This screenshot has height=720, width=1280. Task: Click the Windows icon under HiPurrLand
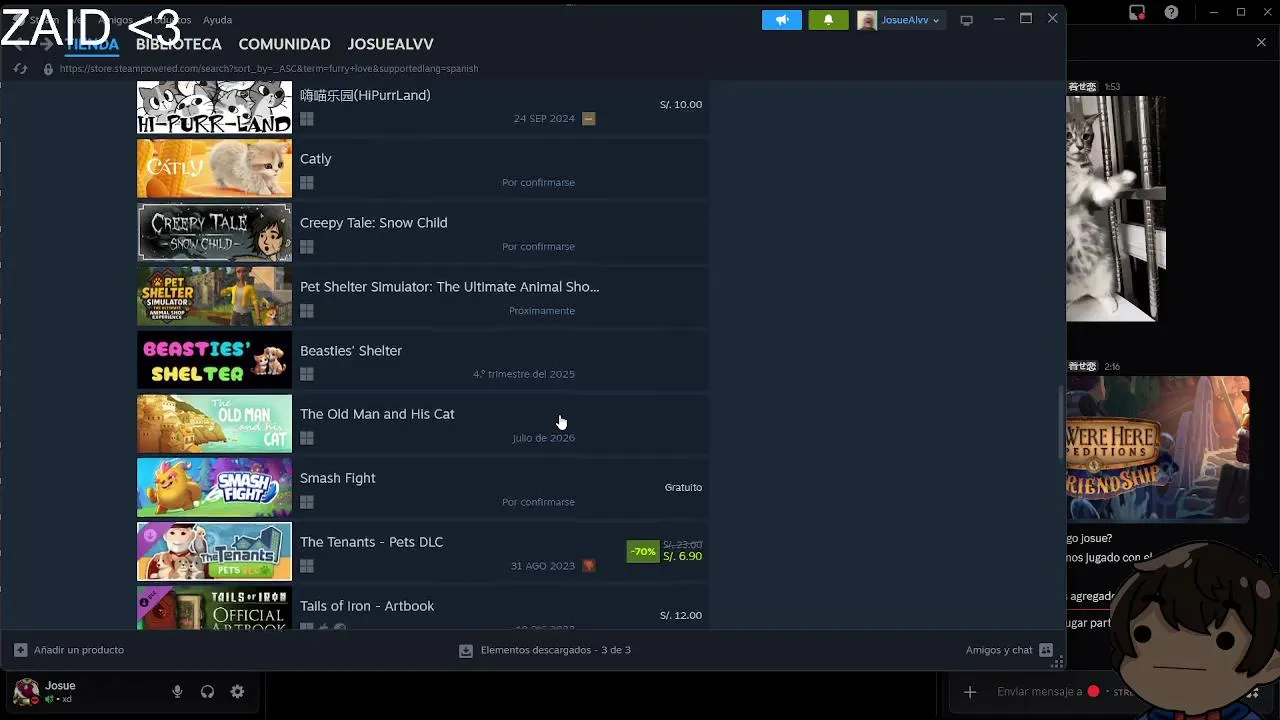(x=307, y=119)
